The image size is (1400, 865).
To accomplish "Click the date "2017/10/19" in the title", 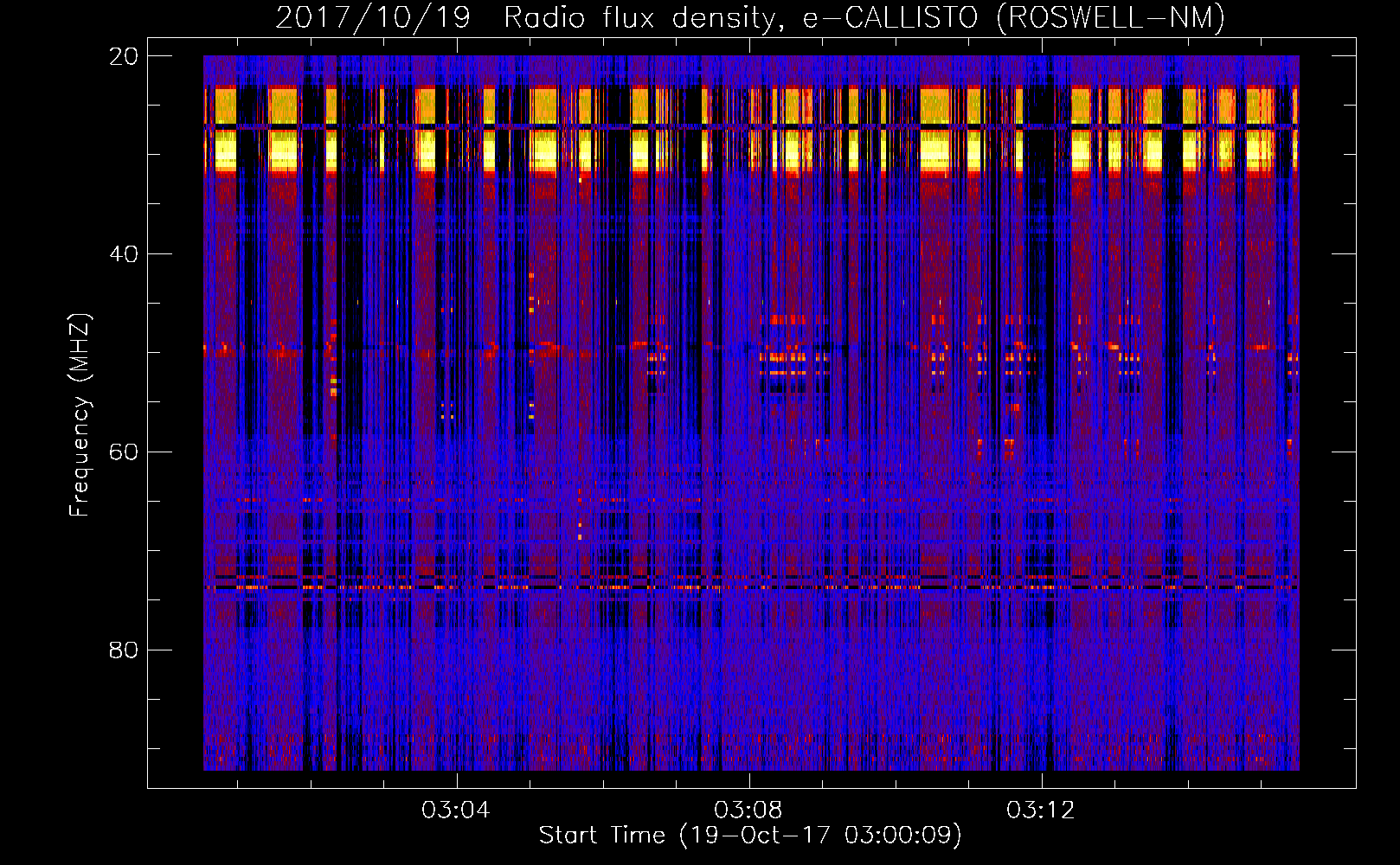I will click(x=373, y=17).
